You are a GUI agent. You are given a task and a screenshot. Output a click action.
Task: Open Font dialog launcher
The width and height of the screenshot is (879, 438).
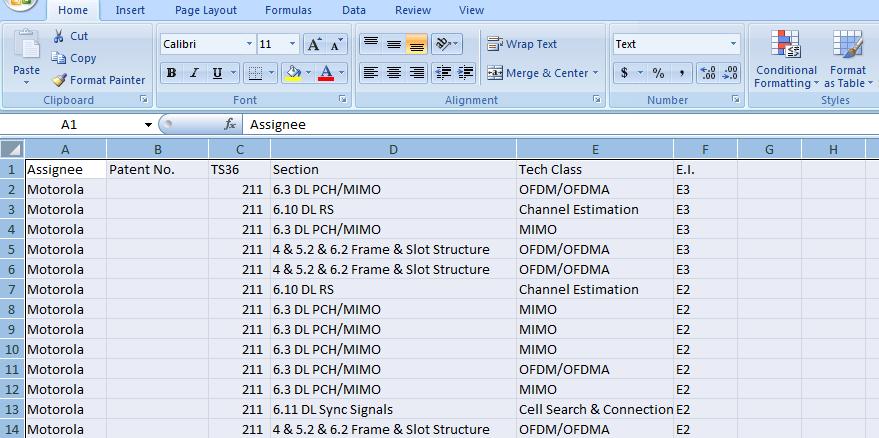[343, 99]
